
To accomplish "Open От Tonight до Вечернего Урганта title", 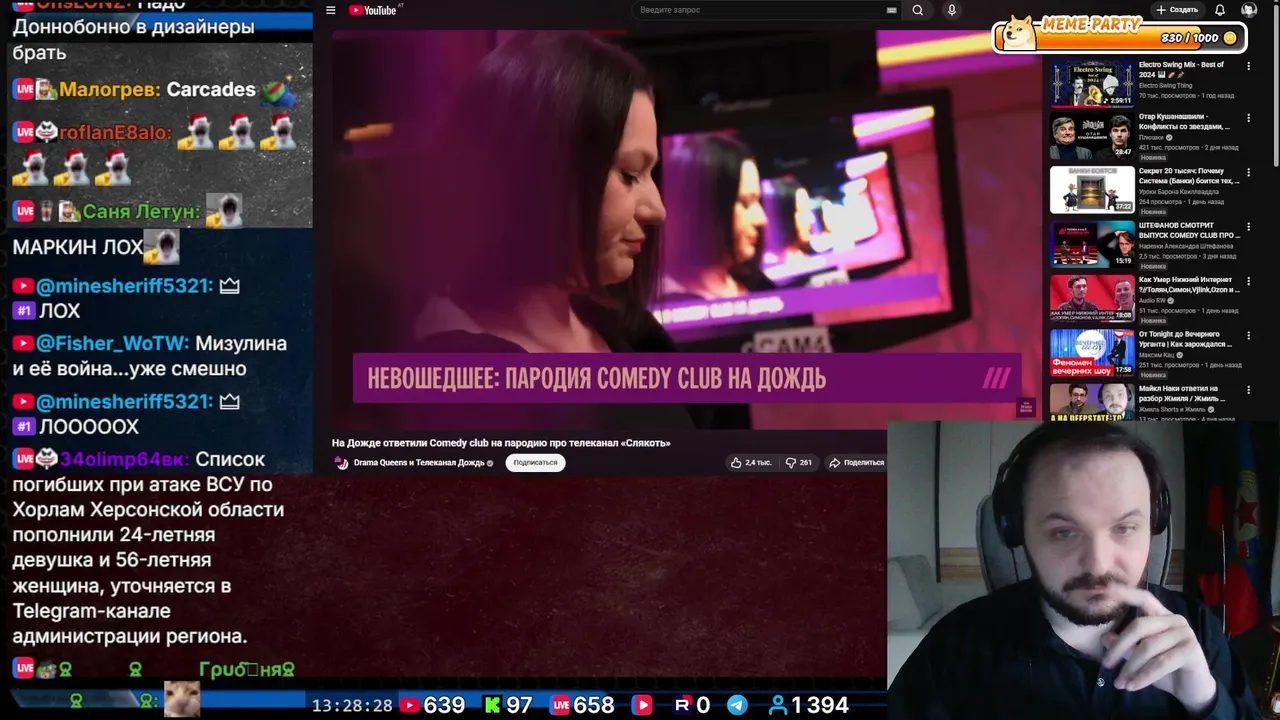I will 1186,339.
